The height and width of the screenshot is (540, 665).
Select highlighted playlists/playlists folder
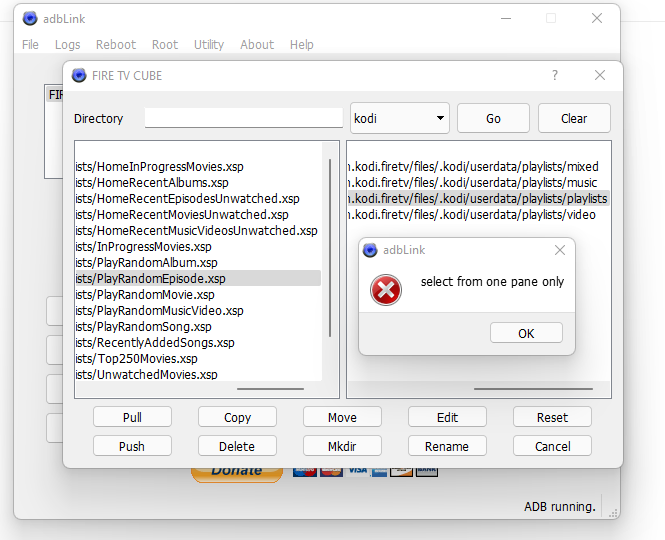pos(478,199)
